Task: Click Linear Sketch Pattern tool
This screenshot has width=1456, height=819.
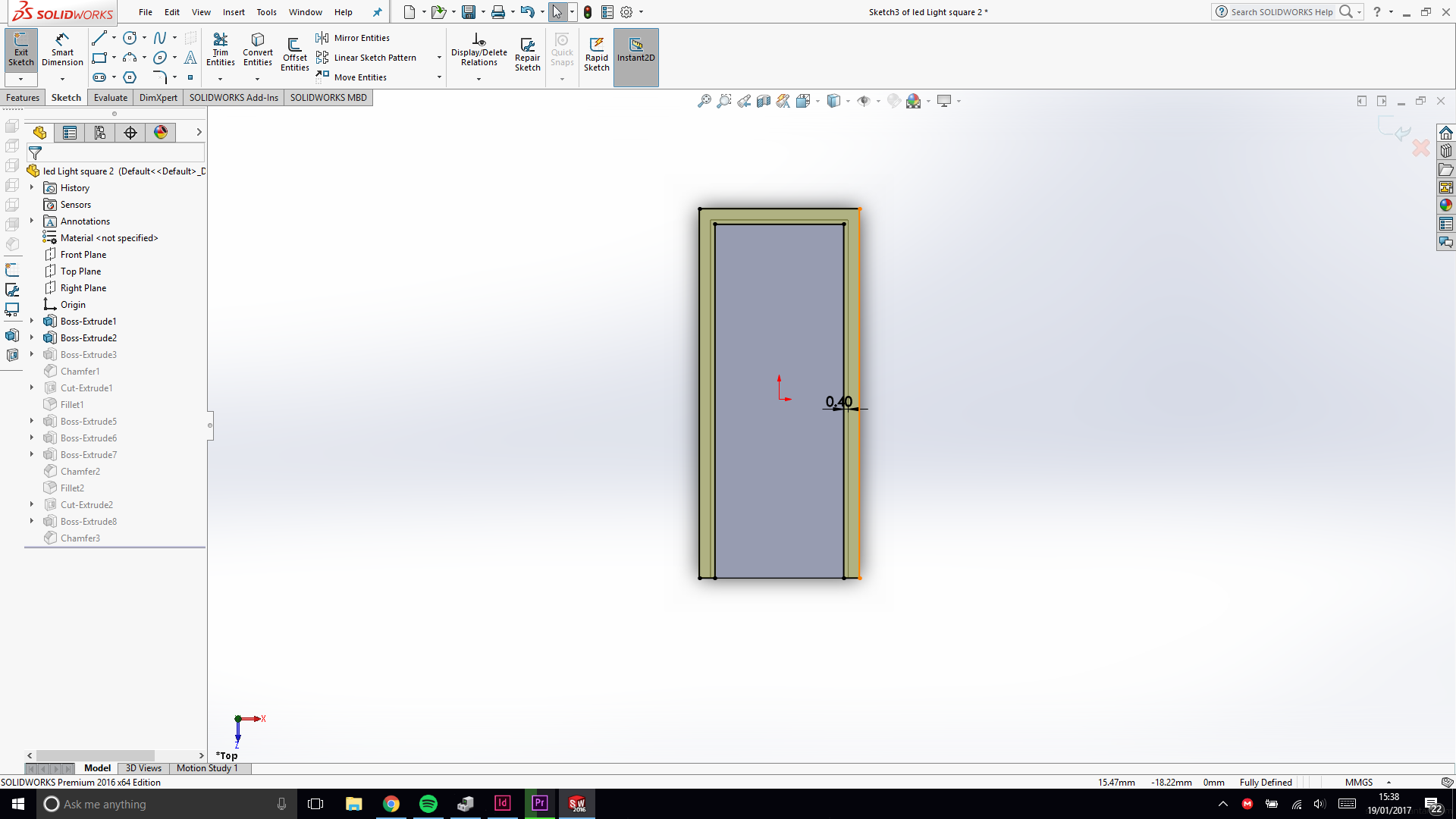Action: [x=366, y=58]
